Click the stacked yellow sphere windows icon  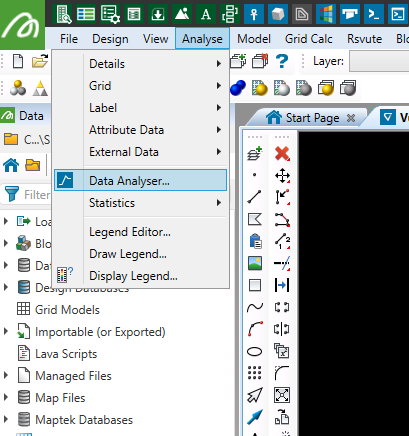coord(326,88)
